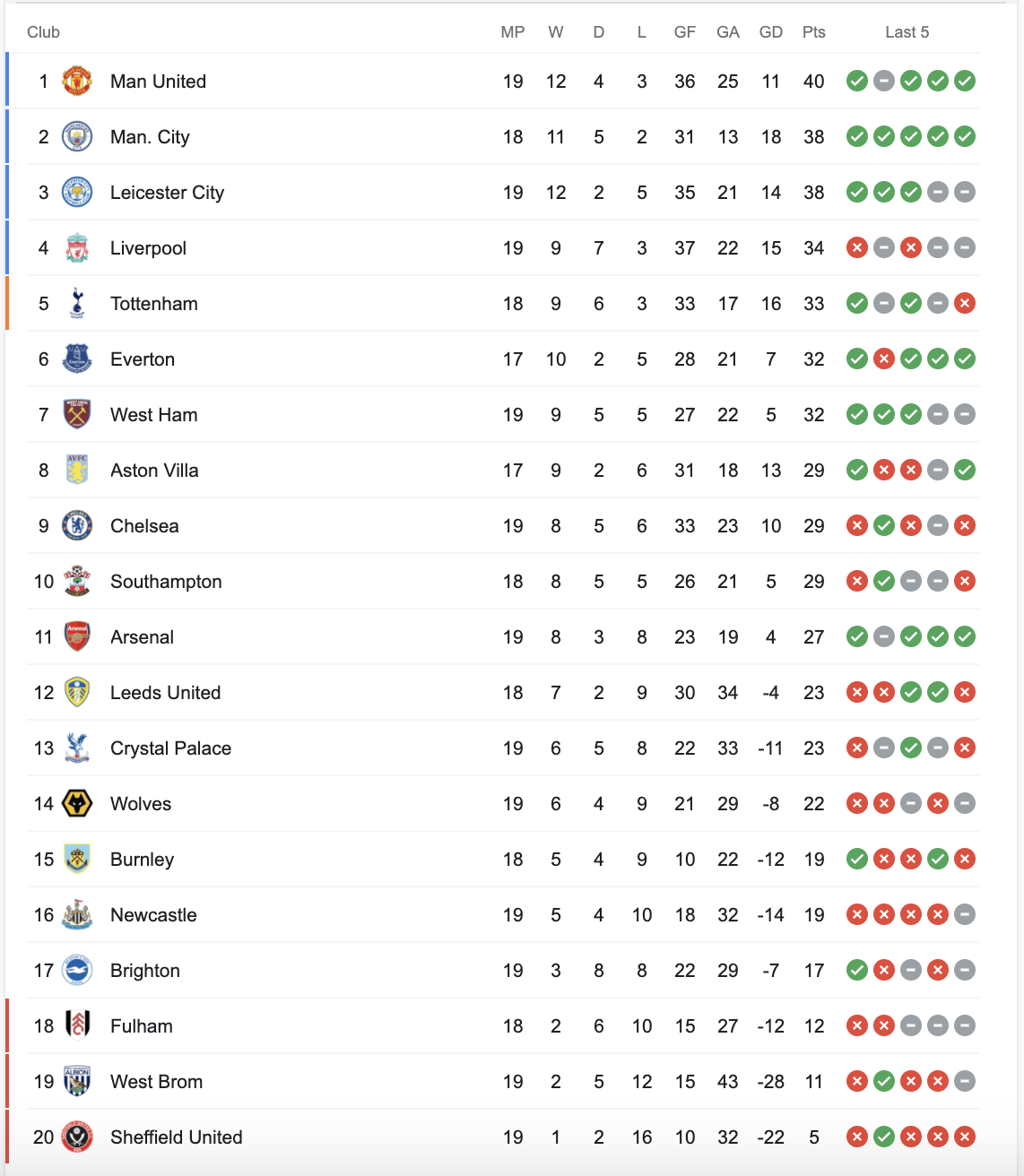Click the Leicester City club crest
1024x1176 pixels.
(x=77, y=192)
